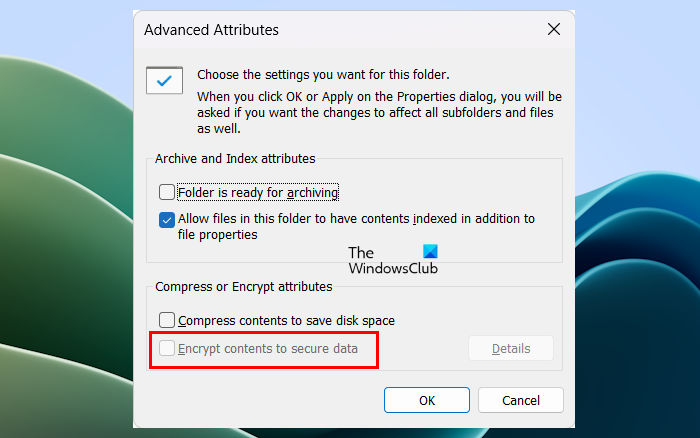Open the disabled Details button
This screenshot has width=700, height=438.
pyautogui.click(x=511, y=348)
